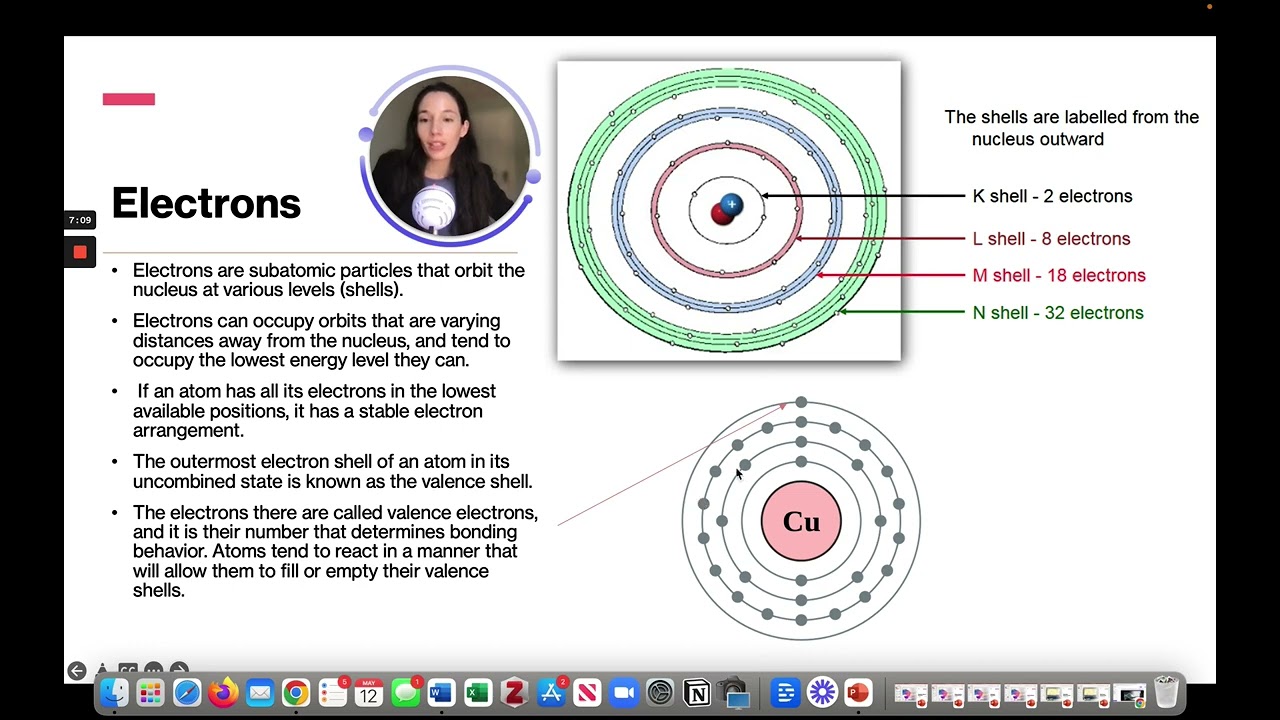
Task: Click the 'L shell - 8 electrons' label
Action: click(x=1051, y=239)
